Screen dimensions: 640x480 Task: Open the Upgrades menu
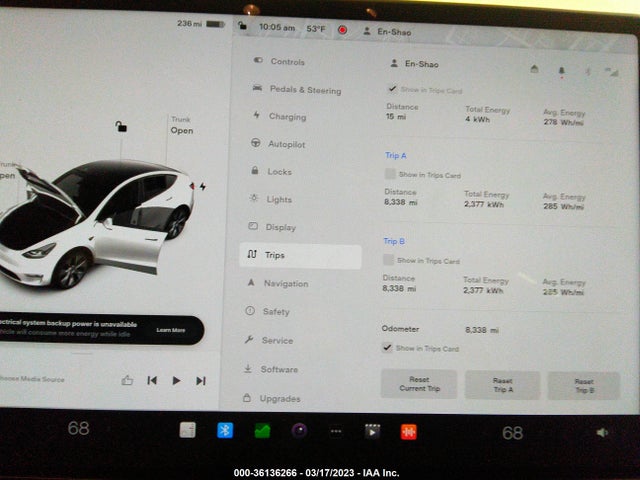(271, 398)
